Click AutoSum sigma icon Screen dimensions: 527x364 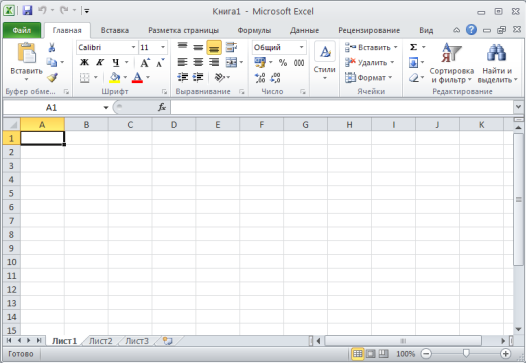(x=413, y=47)
